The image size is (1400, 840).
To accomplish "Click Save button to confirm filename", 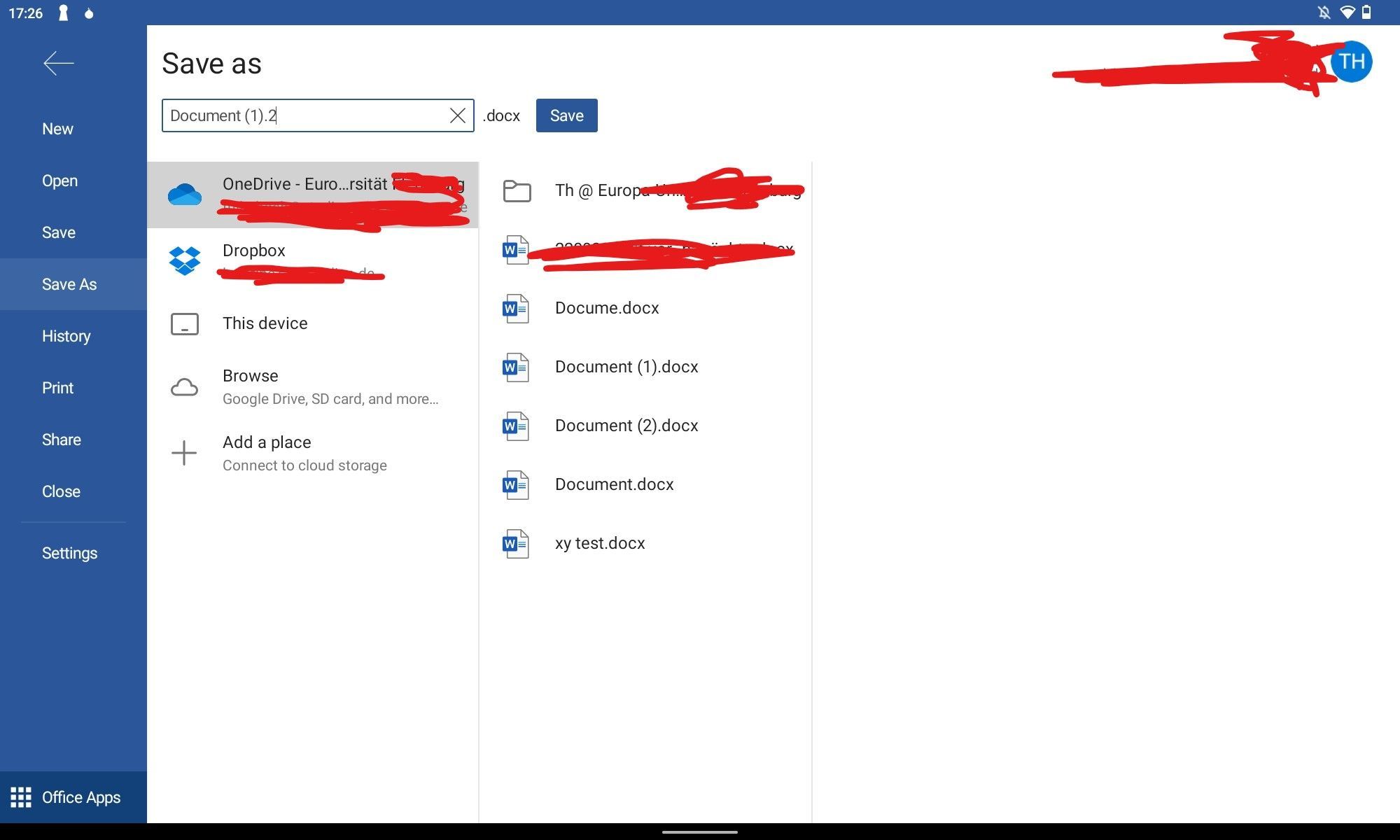I will [566, 115].
